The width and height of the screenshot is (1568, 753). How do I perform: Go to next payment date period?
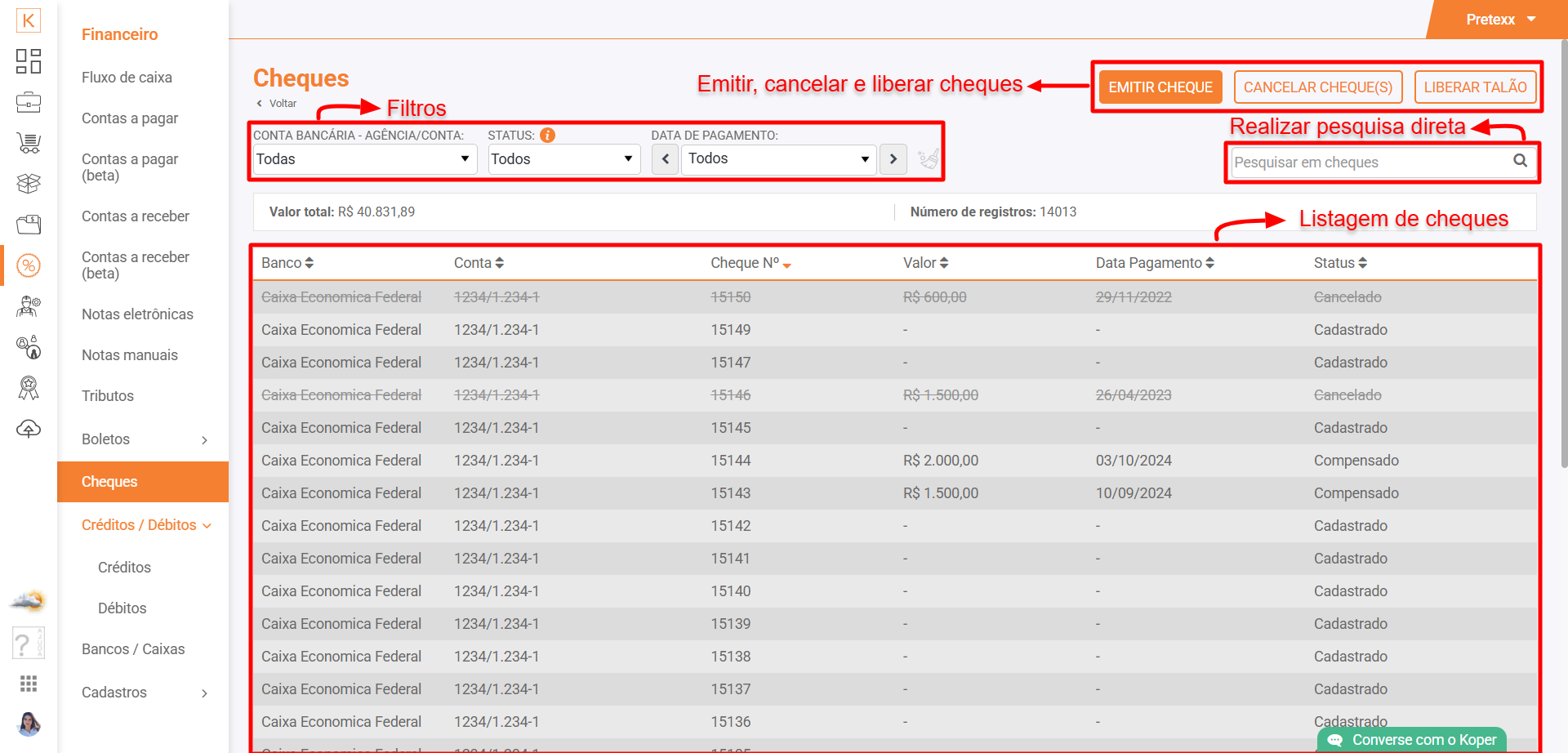[893, 159]
